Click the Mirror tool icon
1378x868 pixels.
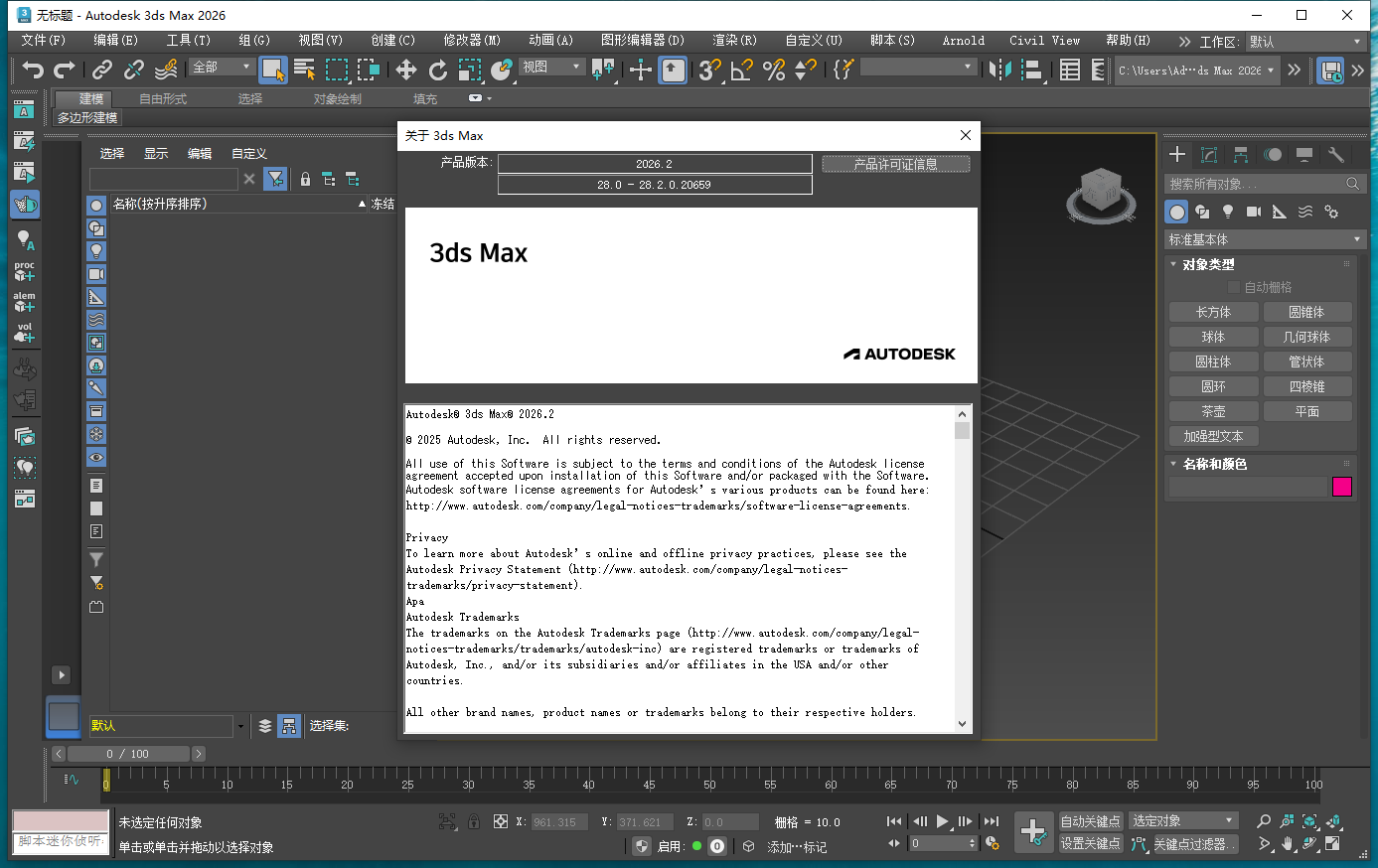pyautogui.click(x=1000, y=70)
